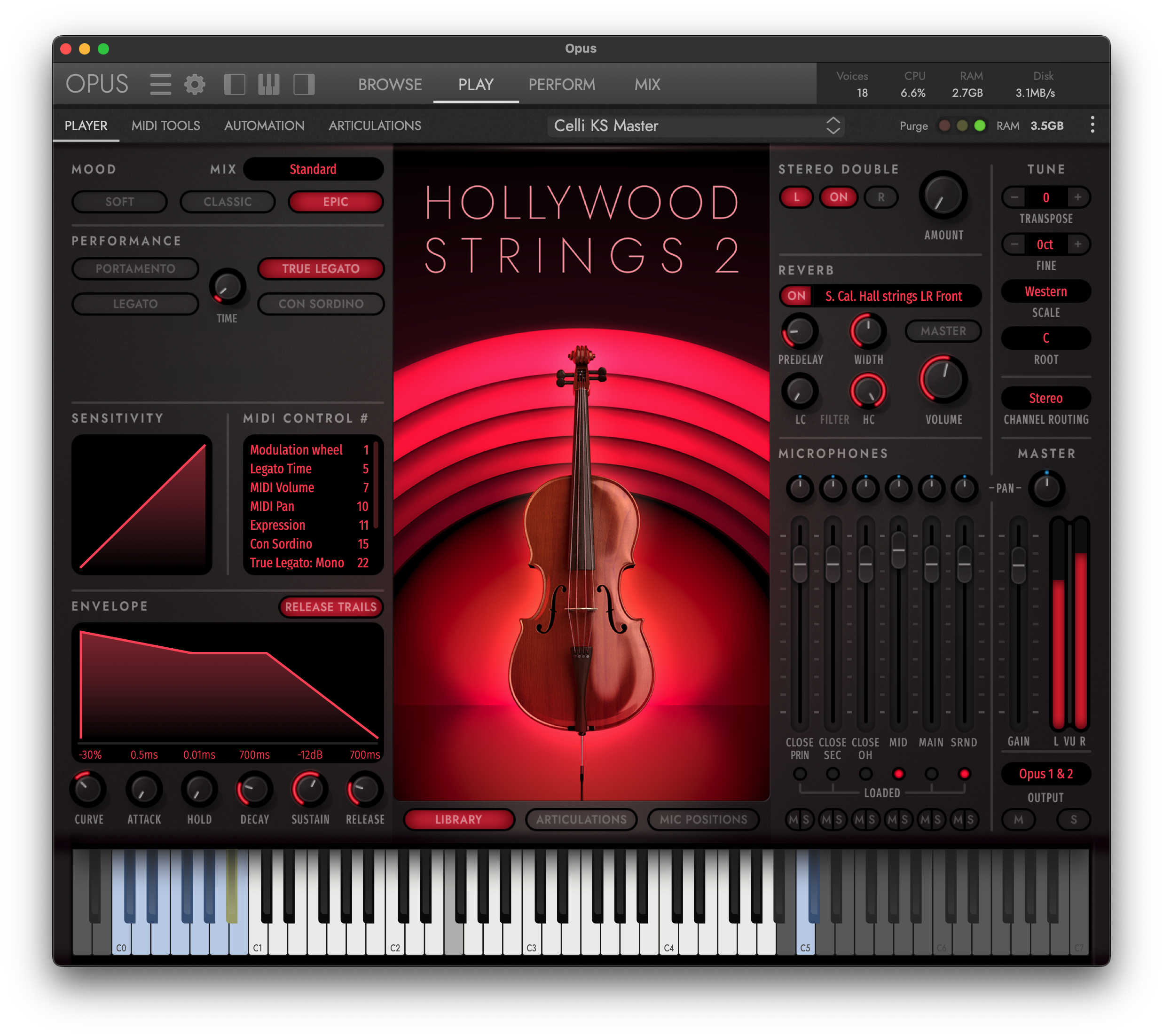1163x1036 pixels.
Task: Click the envelope Release knob
Action: [364, 790]
